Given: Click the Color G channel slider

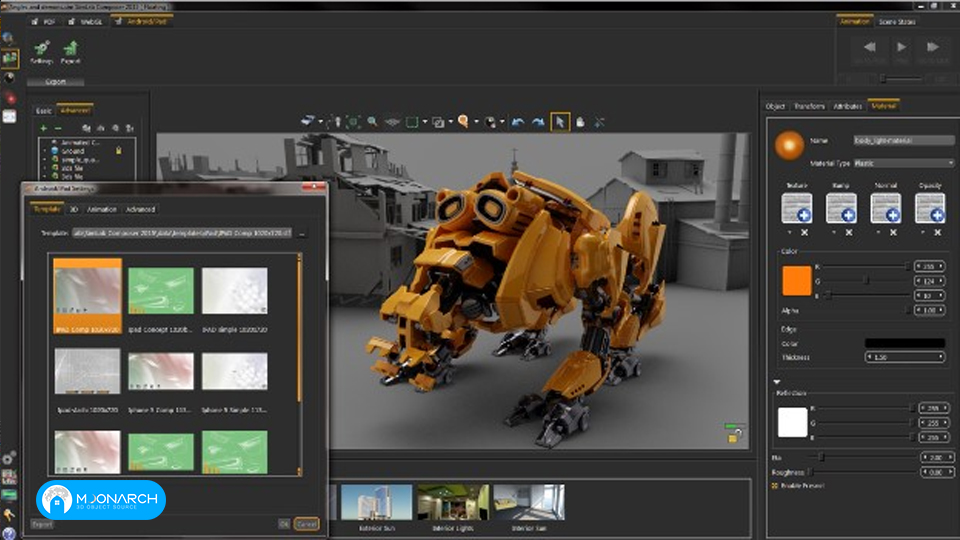Looking at the screenshot, I should 864,280.
